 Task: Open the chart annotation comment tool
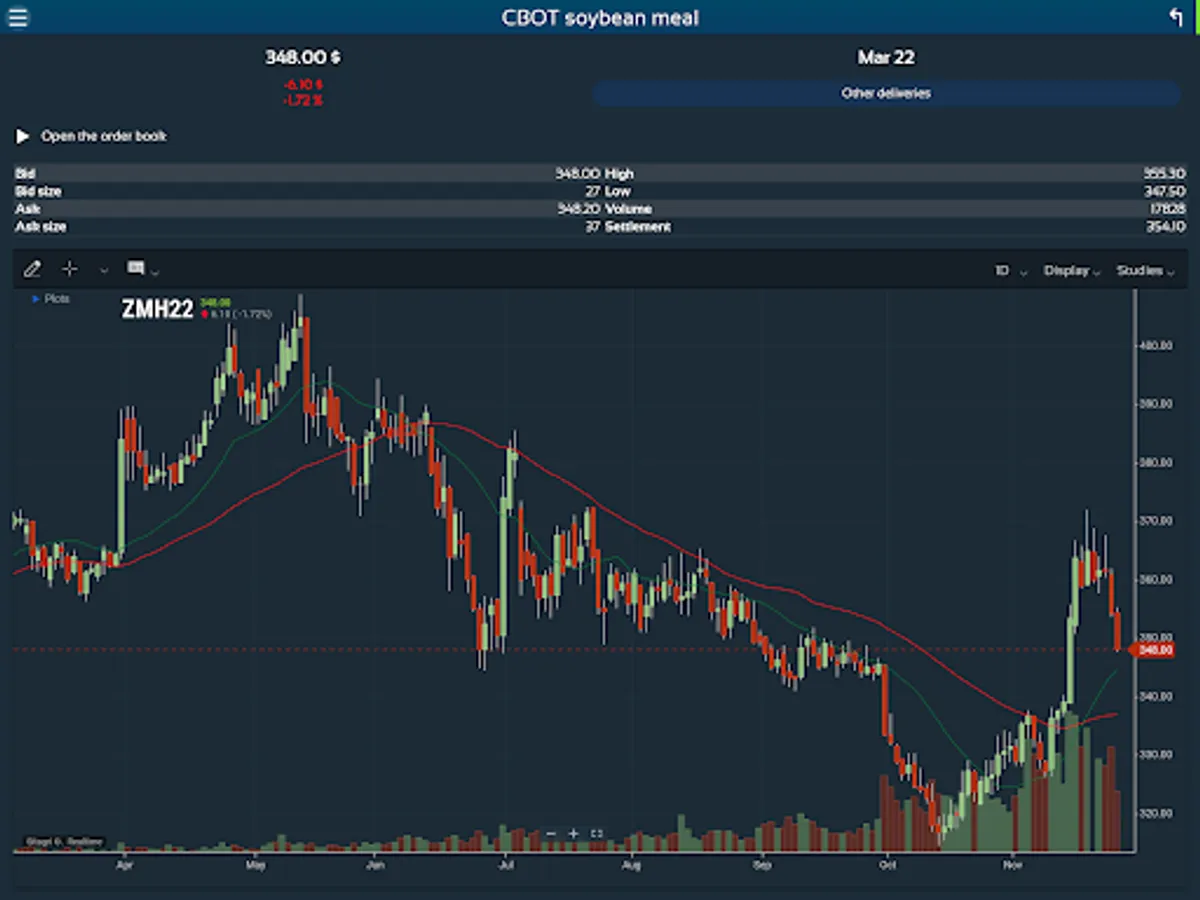pos(136,268)
